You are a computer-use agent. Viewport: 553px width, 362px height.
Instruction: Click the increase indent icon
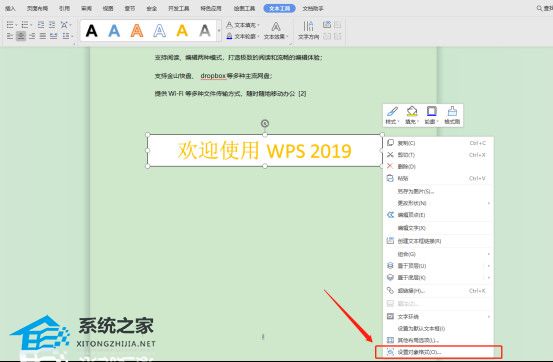click(52, 25)
